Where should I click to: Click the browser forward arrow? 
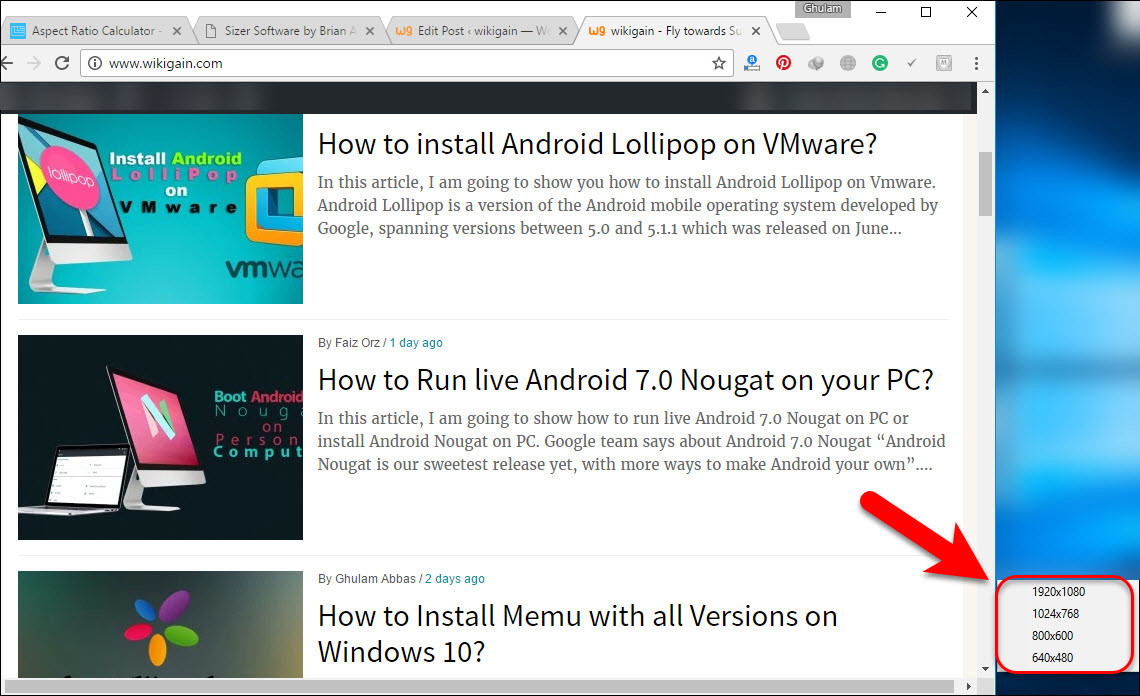click(33, 63)
